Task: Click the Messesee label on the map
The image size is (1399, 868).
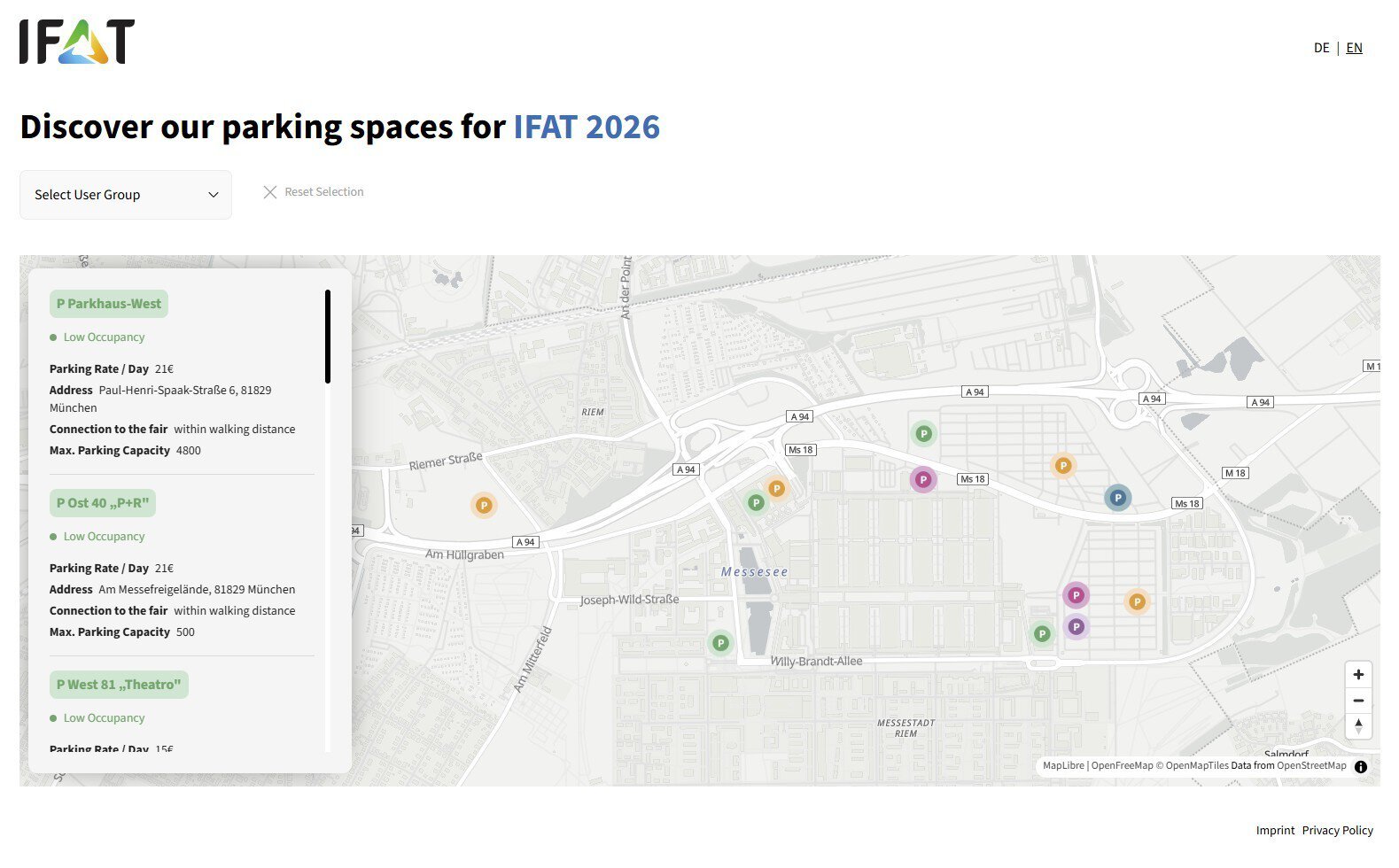Action: 754,572
